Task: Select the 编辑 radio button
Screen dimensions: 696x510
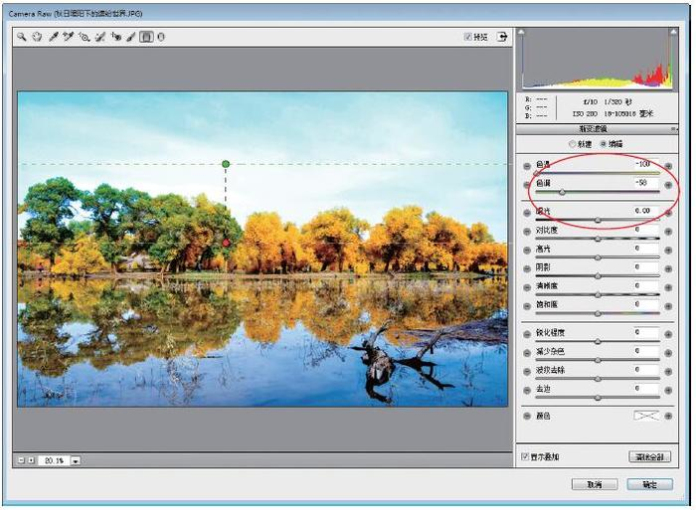Action: coord(602,144)
